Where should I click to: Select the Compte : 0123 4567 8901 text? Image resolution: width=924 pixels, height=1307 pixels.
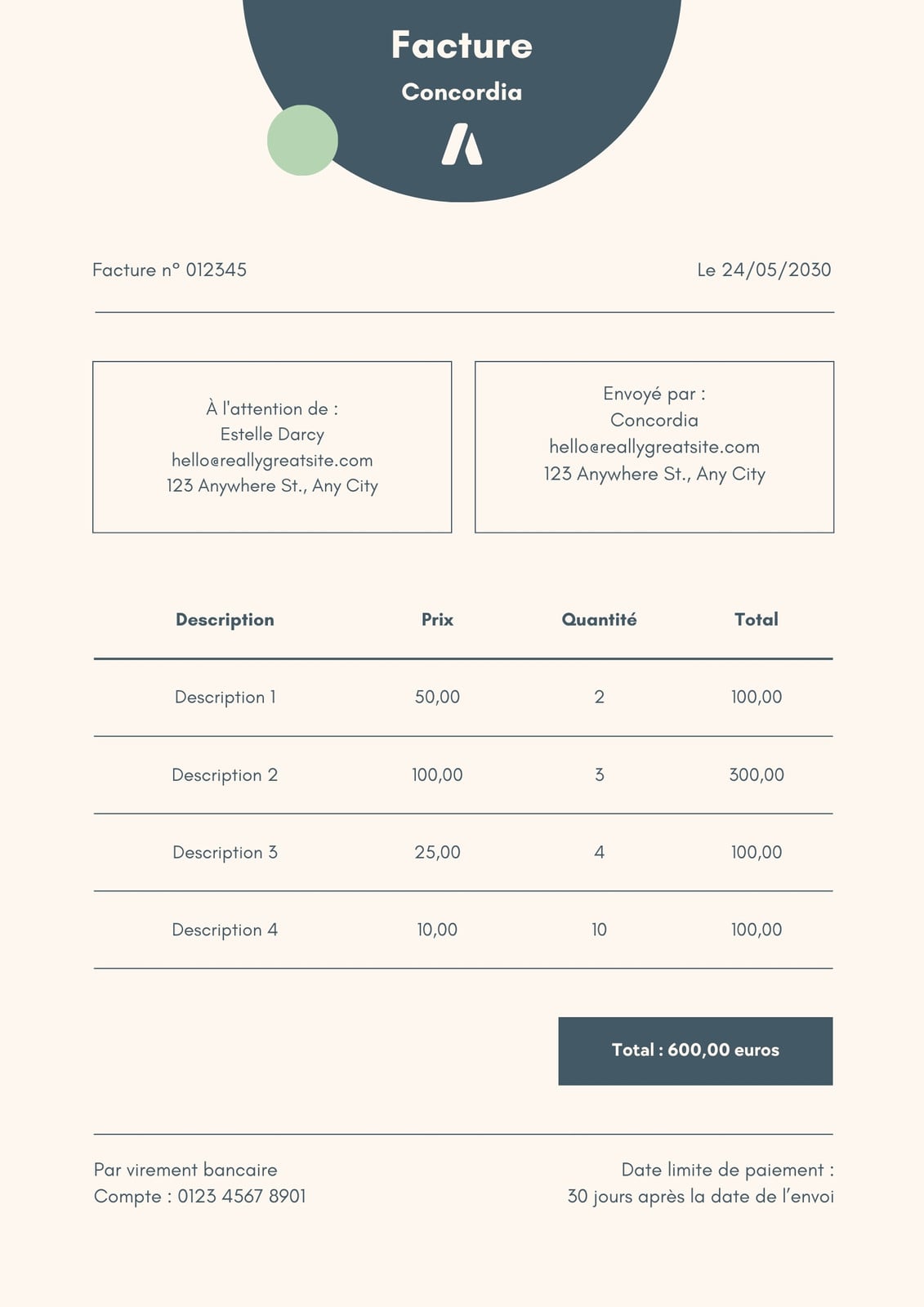point(200,1196)
